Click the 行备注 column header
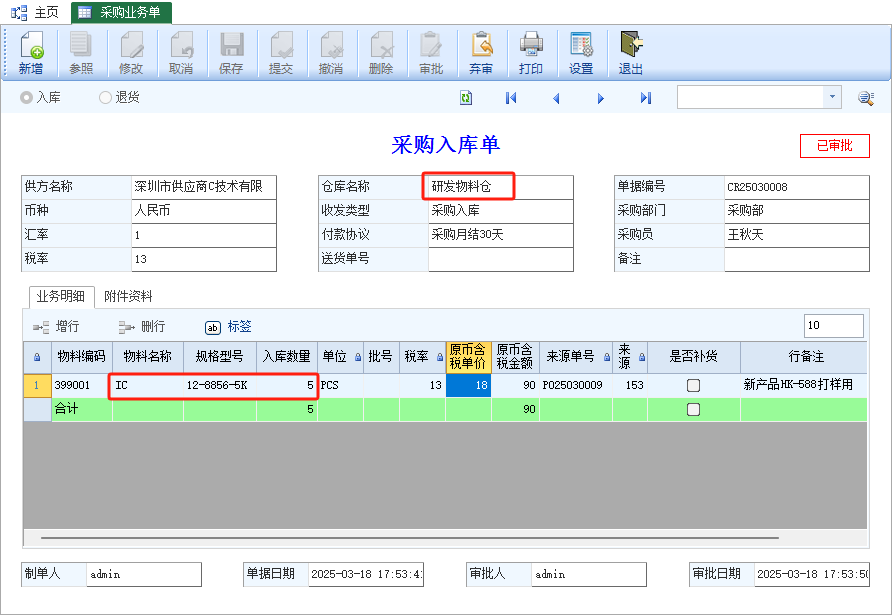Image resolution: width=892 pixels, height=615 pixels. pos(803,357)
